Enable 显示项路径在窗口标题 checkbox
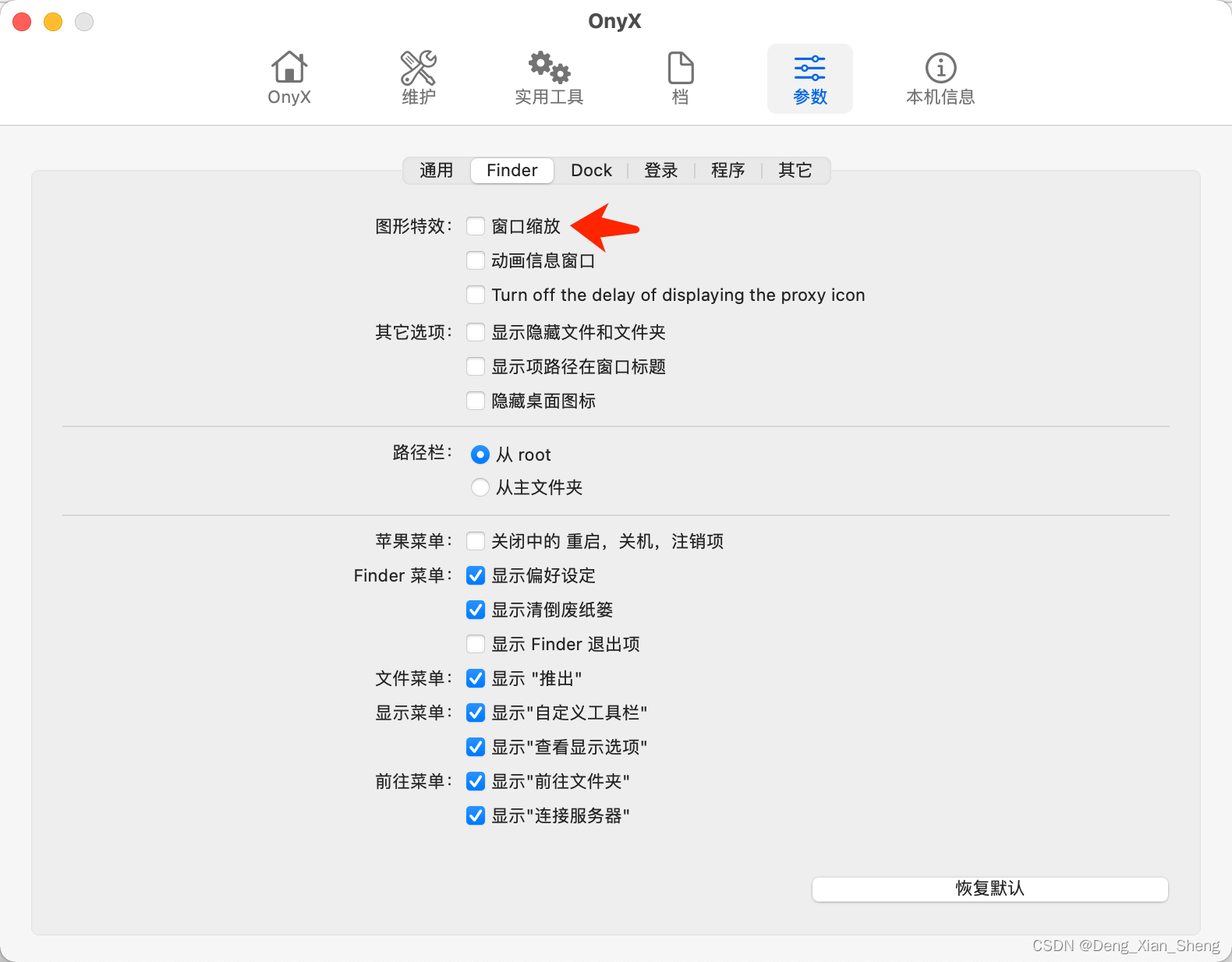 point(476,366)
